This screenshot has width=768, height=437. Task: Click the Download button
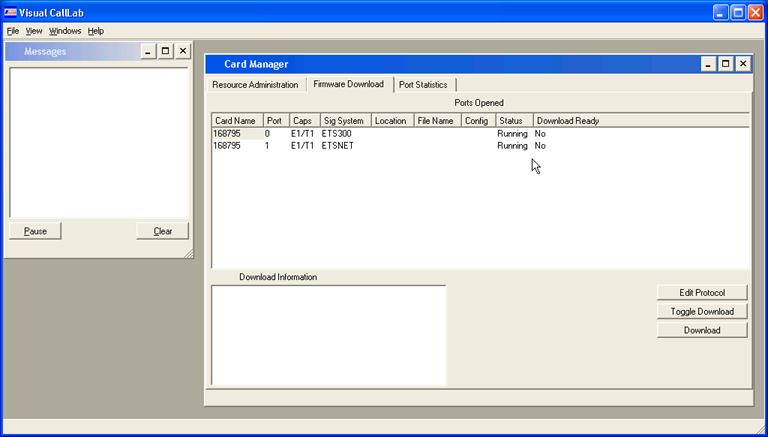(702, 330)
